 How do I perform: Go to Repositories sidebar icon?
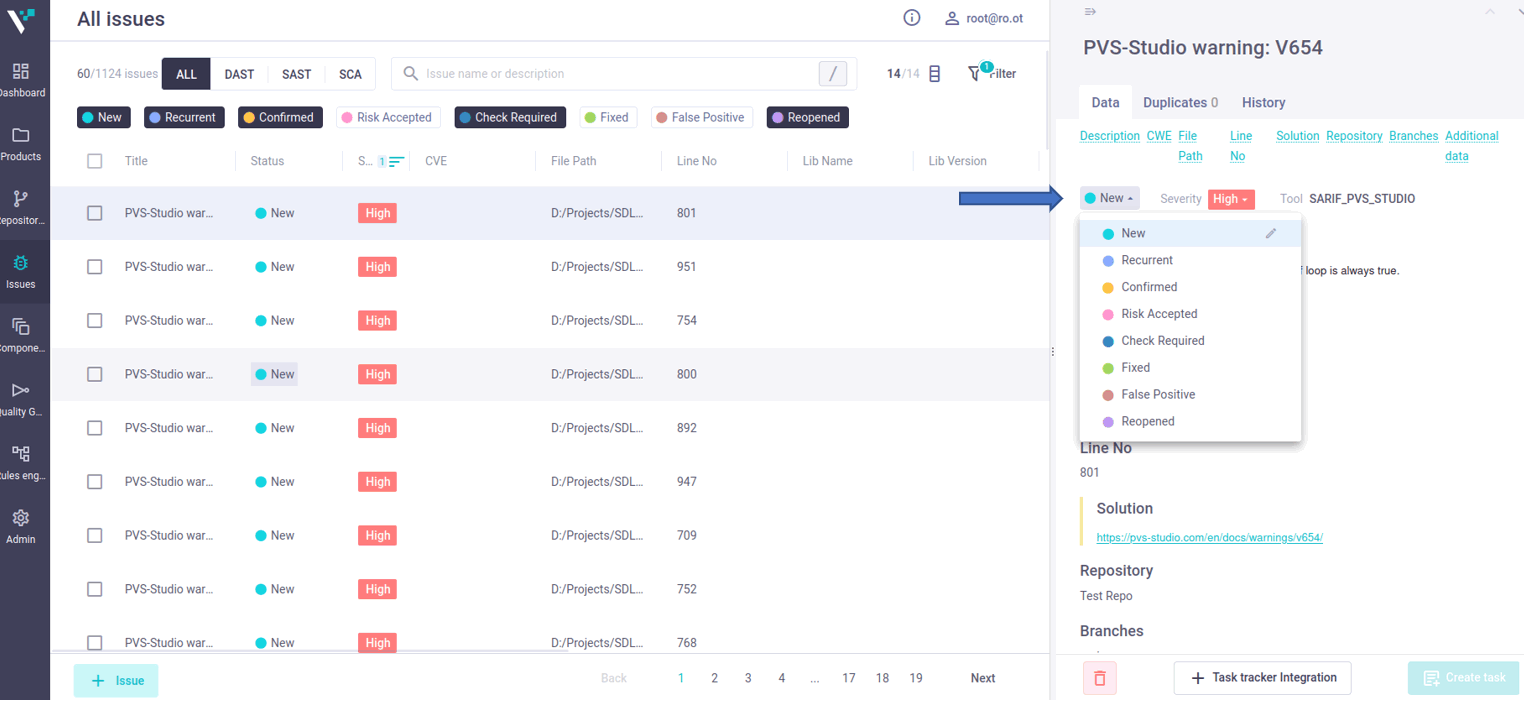pyautogui.click(x=21, y=199)
